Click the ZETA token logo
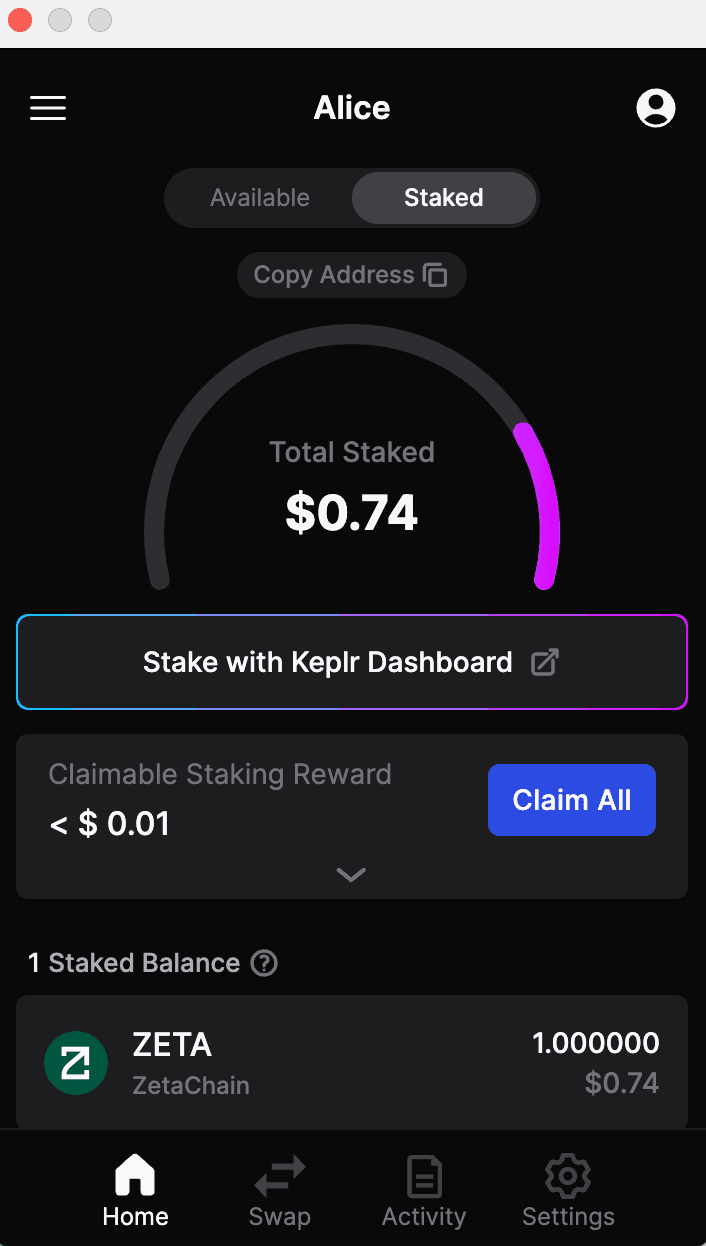Screen dimensions: 706x1246 click(x=75, y=1062)
